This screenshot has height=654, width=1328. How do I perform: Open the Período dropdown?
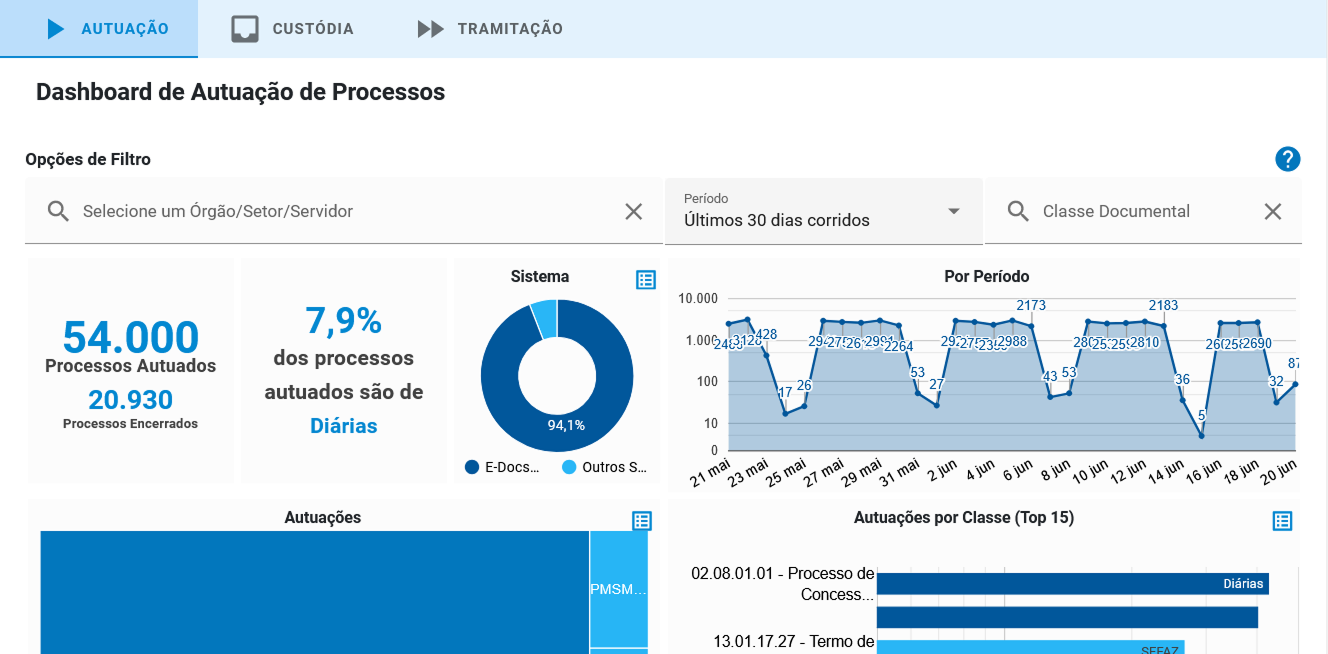click(x=810, y=211)
